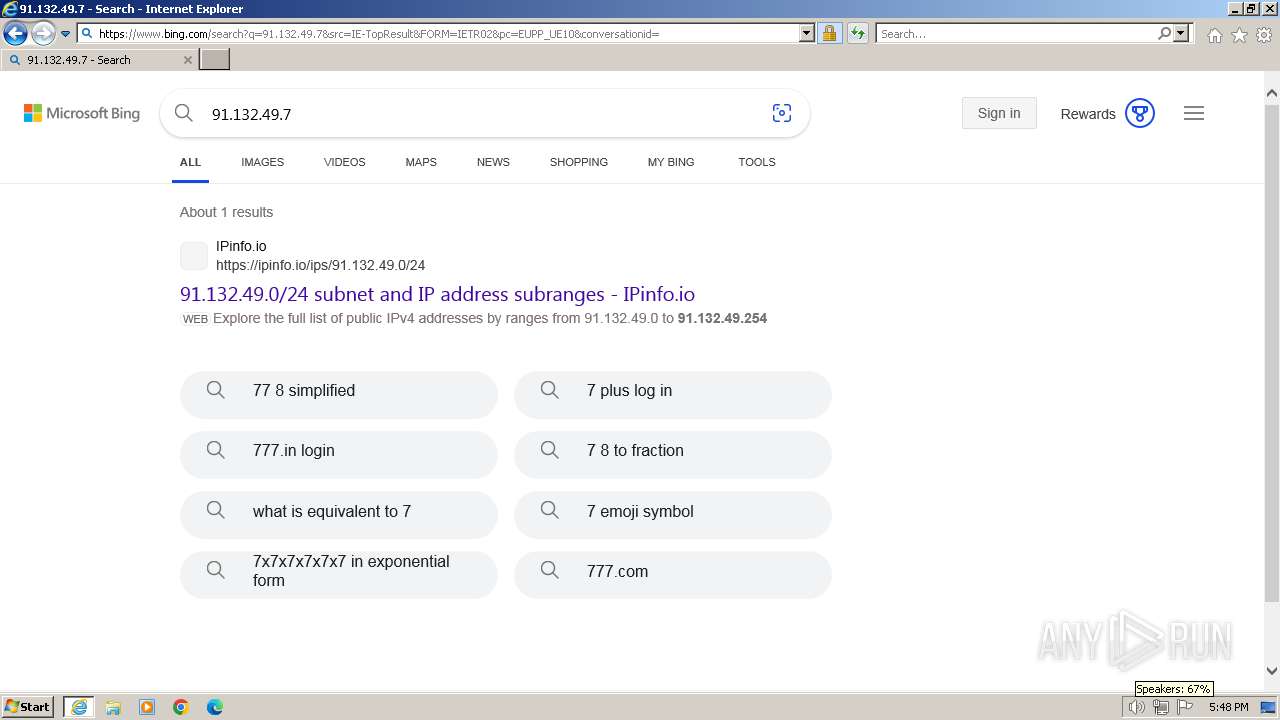Image resolution: width=1280 pixels, height=720 pixels.
Task: Click the Rewards medal icon
Action: pos(1140,113)
